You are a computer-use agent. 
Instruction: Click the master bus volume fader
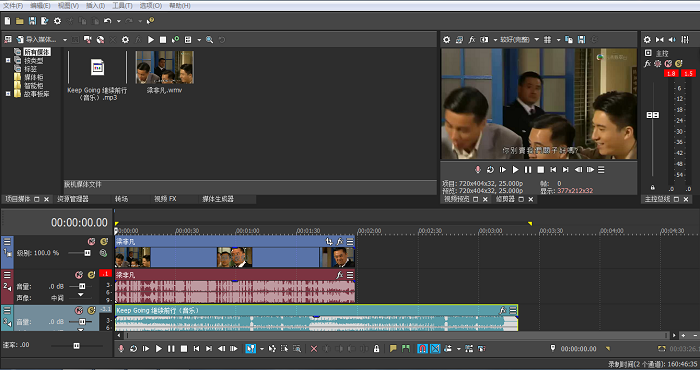[653, 115]
